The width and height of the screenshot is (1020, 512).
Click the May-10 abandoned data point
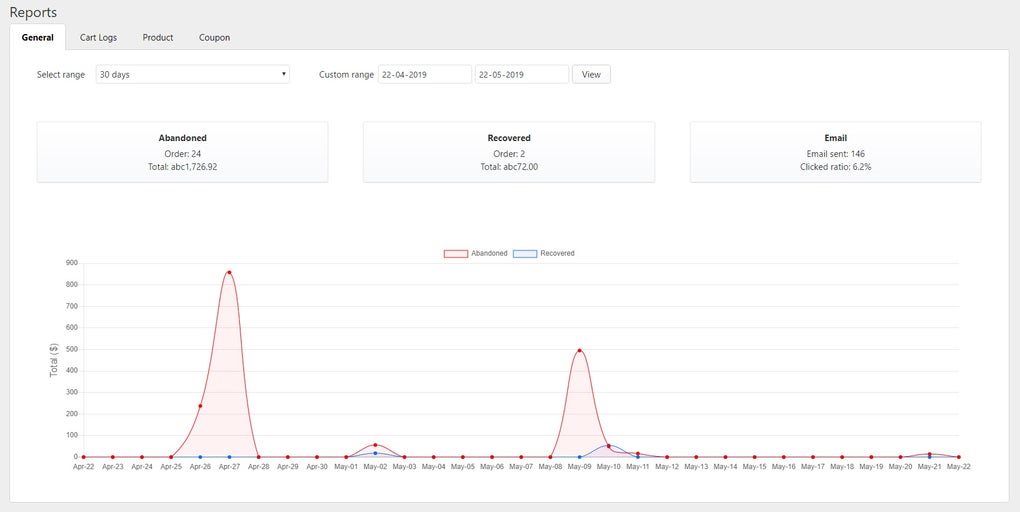click(609, 446)
